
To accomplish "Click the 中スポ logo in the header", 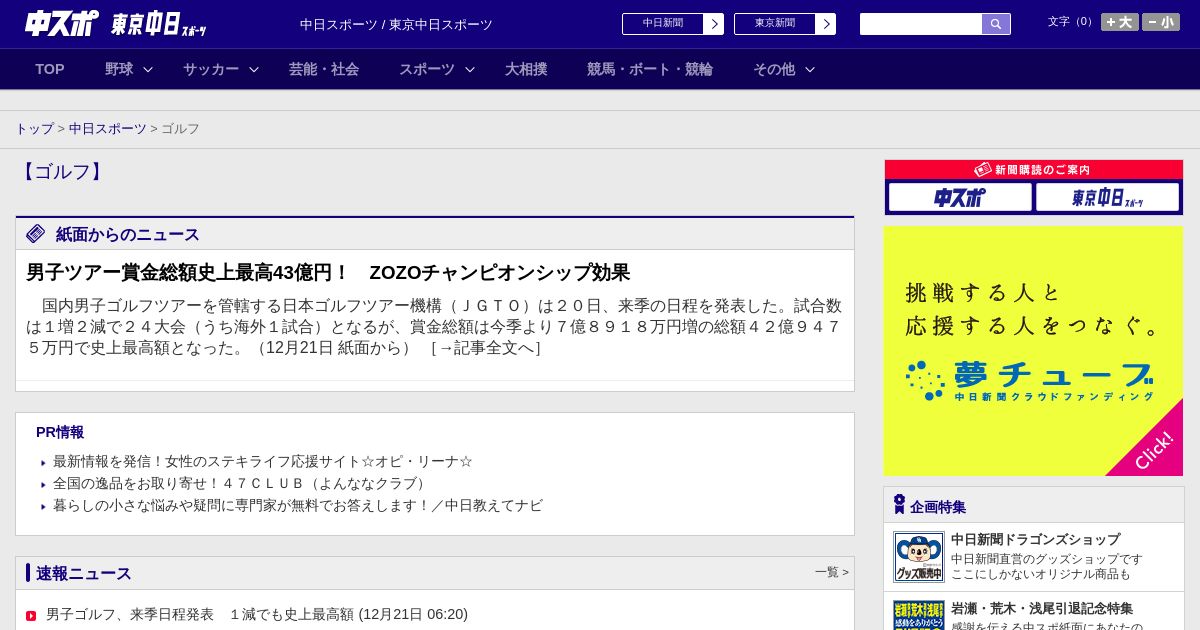I will click(x=62, y=23).
